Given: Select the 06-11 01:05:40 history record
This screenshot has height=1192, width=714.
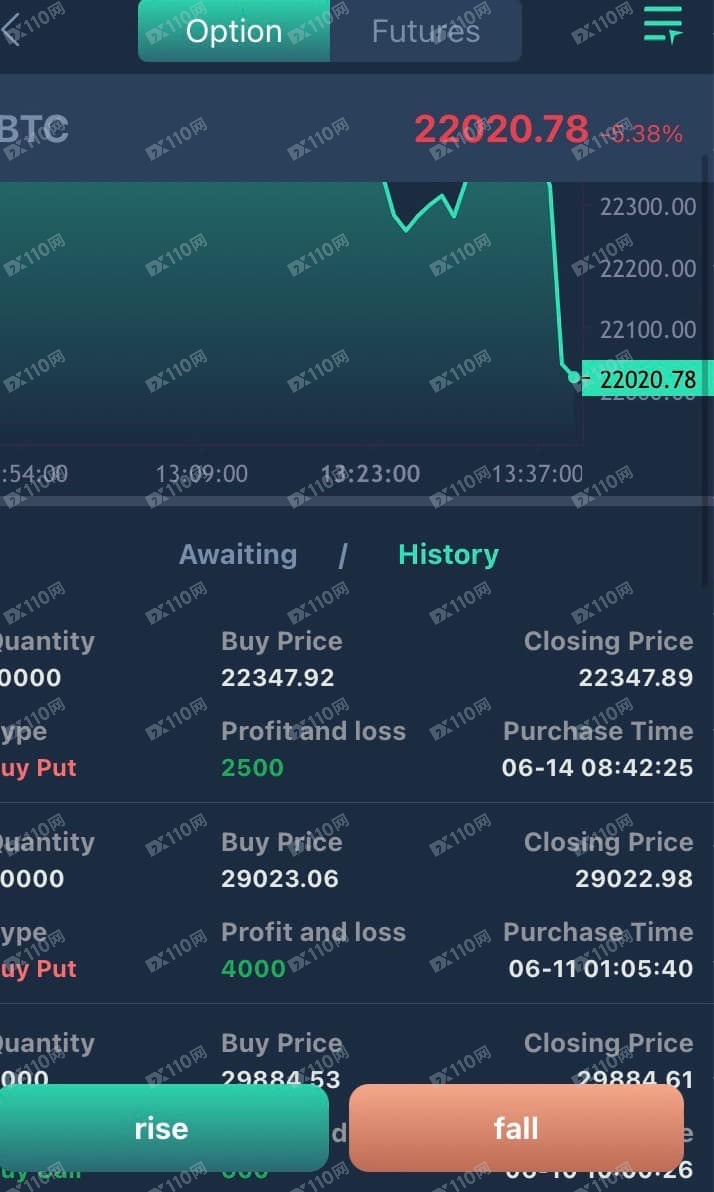Looking at the screenshot, I should pyautogui.click(x=357, y=905).
